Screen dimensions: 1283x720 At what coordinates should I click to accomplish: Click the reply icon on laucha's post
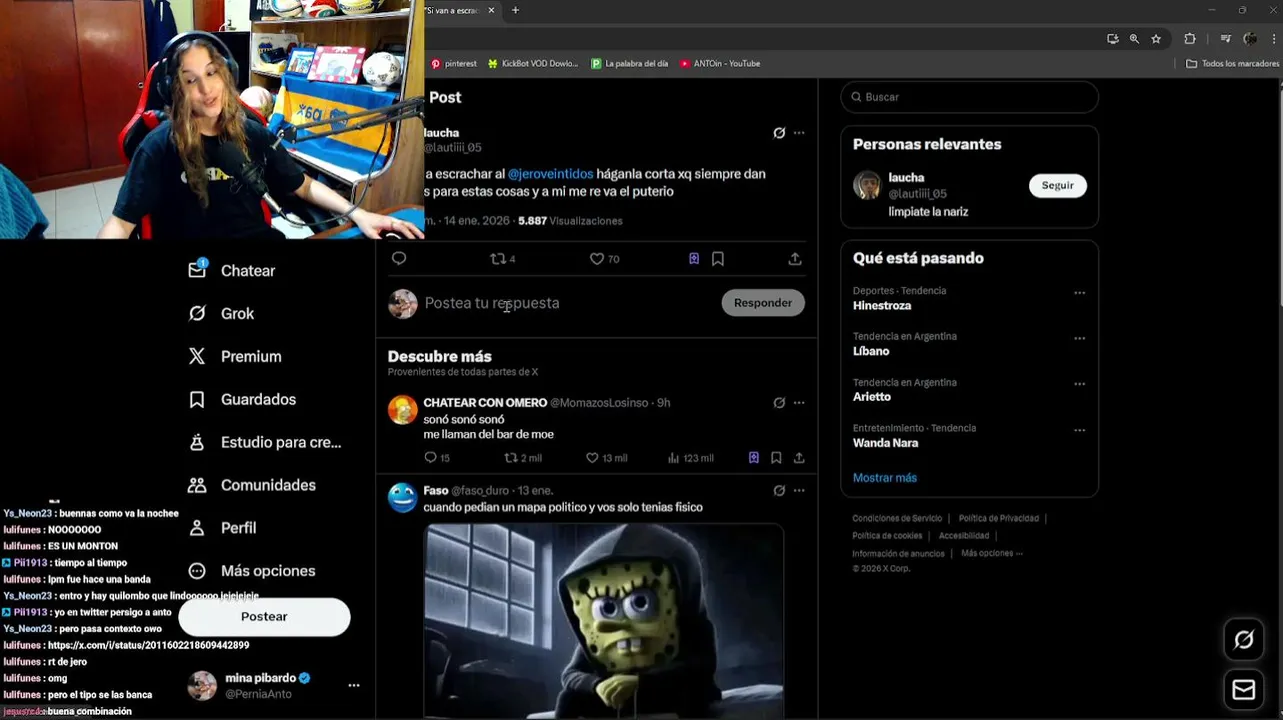[x=399, y=259]
